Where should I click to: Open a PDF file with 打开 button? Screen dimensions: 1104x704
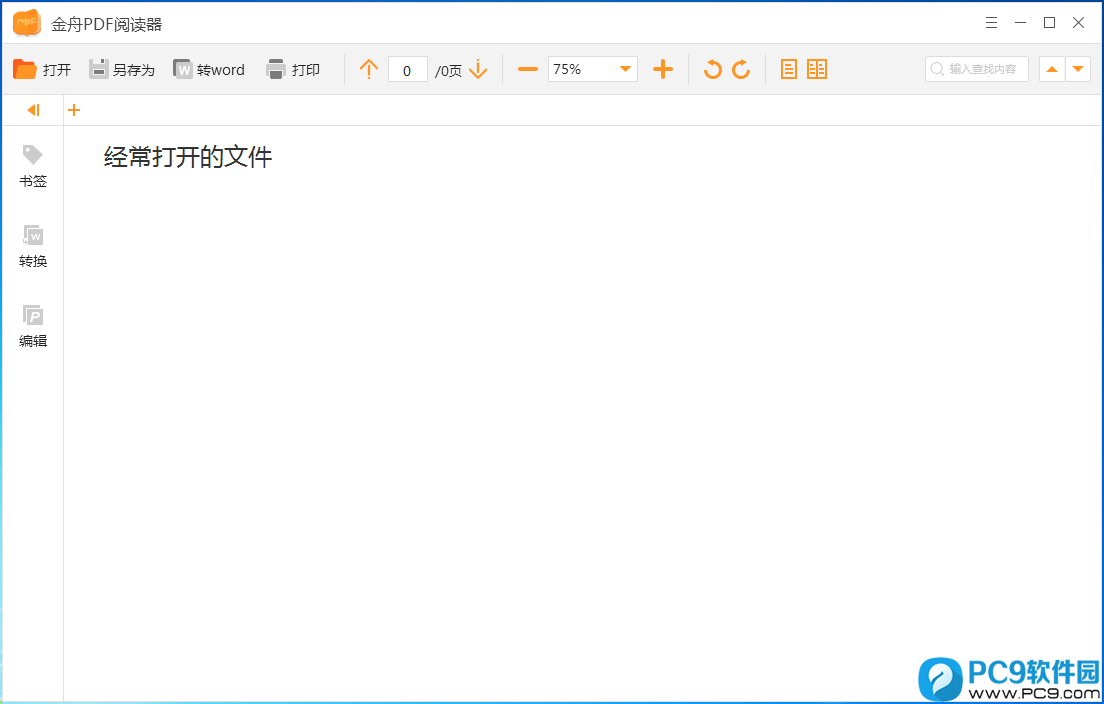[x=42, y=69]
